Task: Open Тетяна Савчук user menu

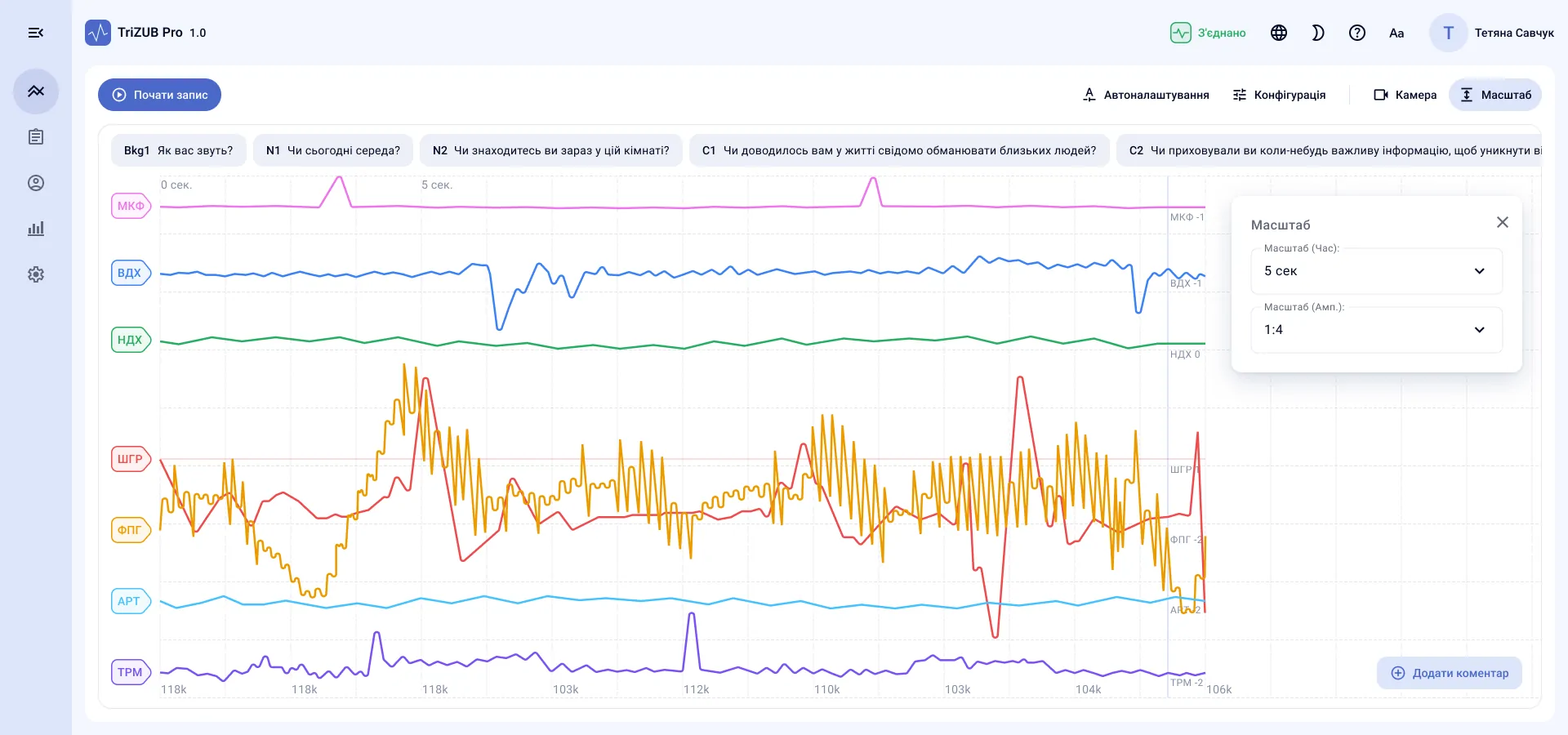Action: [x=1492, y=33]
